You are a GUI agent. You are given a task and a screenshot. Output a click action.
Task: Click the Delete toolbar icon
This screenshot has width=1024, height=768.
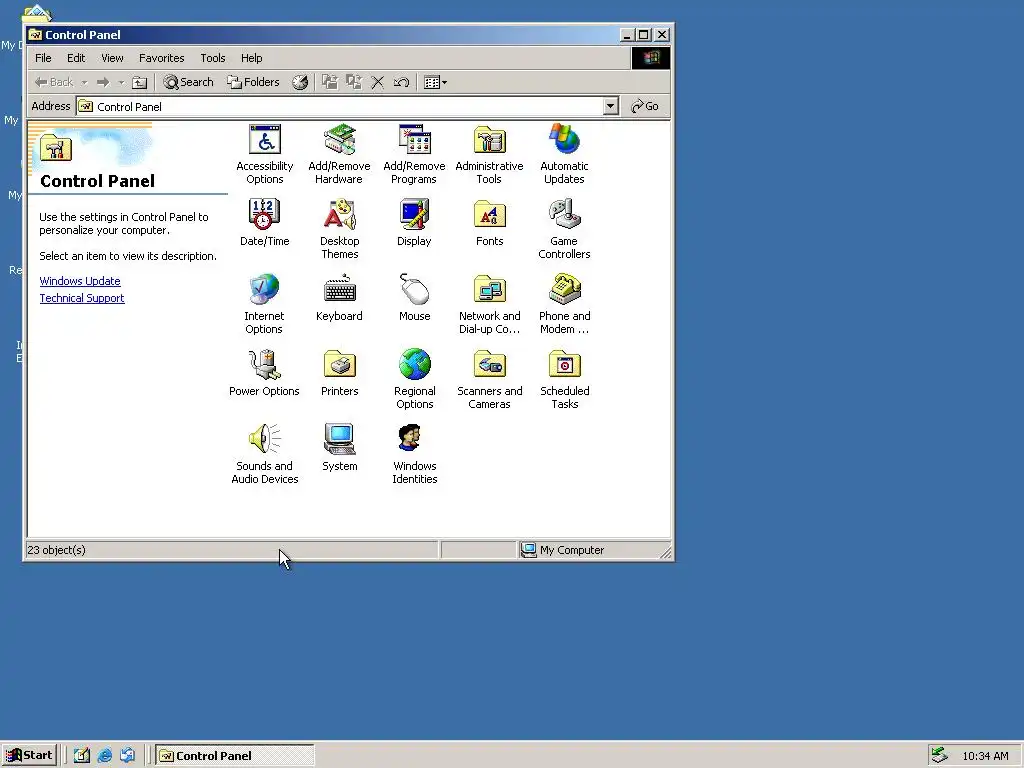(x=377, y=82)
